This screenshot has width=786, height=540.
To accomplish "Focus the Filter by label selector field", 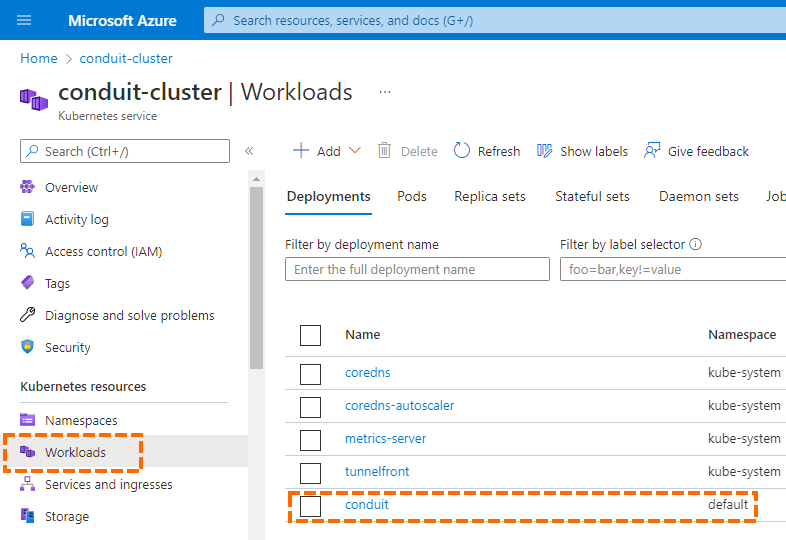I will (x=673, y=269).
